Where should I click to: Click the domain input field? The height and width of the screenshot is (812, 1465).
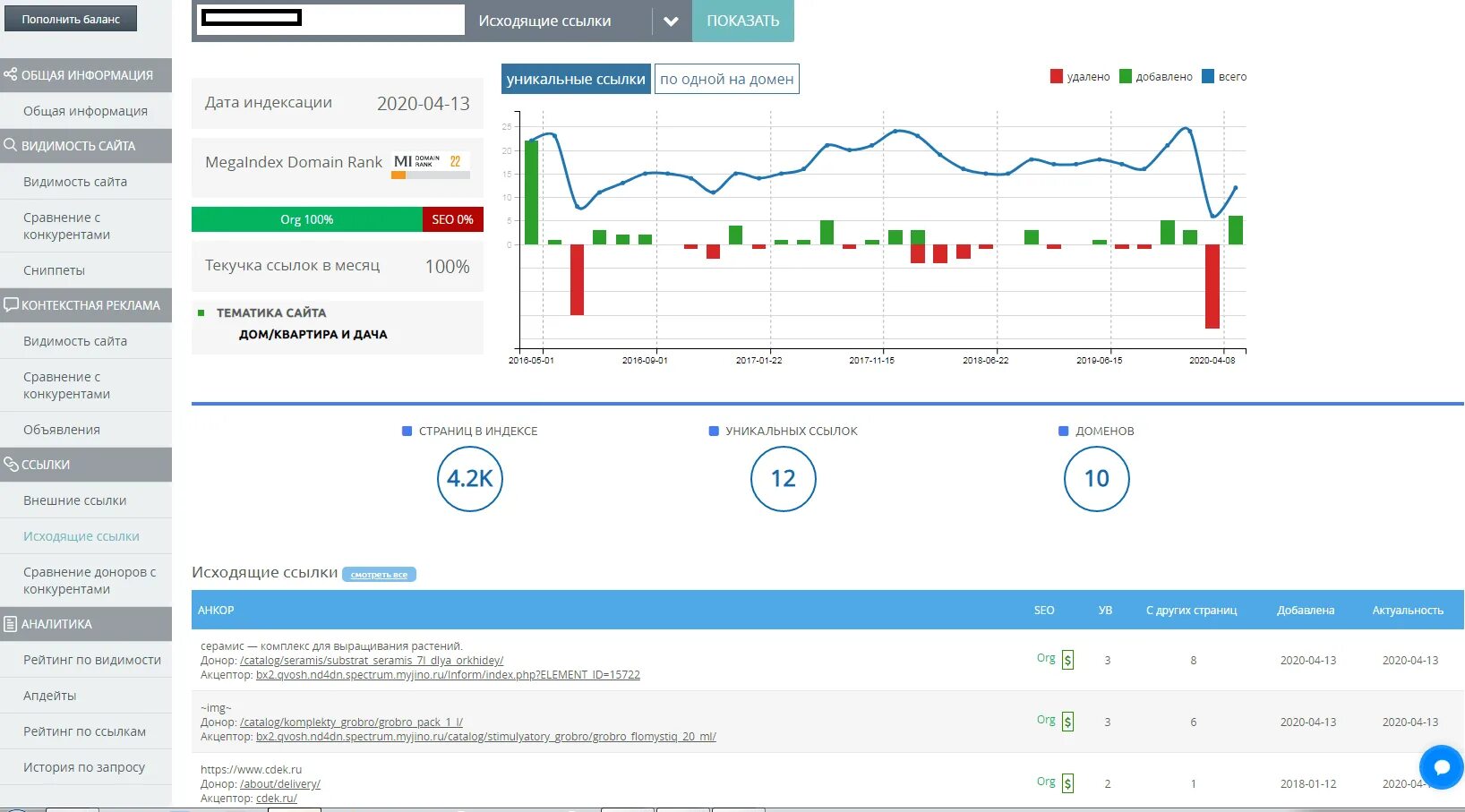coord(330,18)
